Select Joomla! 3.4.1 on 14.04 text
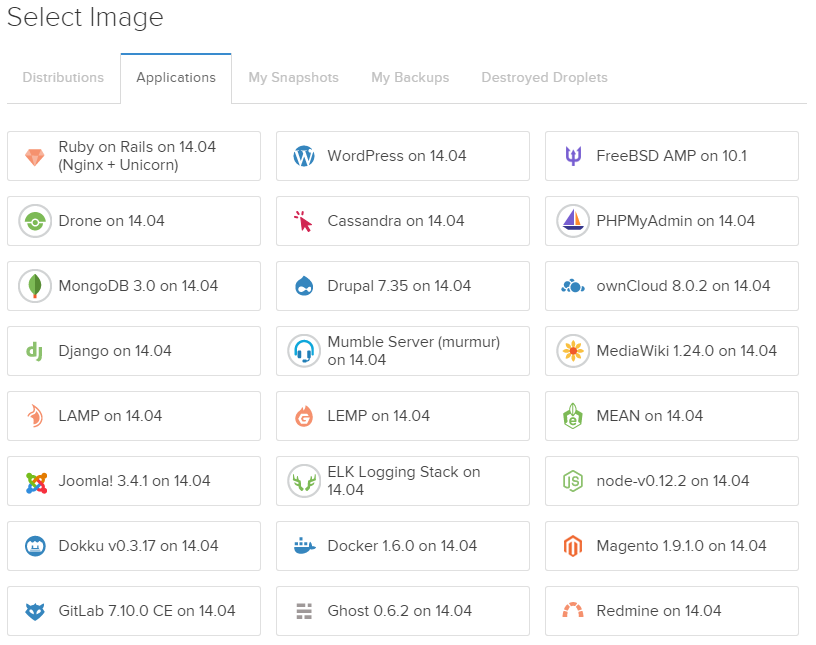 (x=134, y=481)
